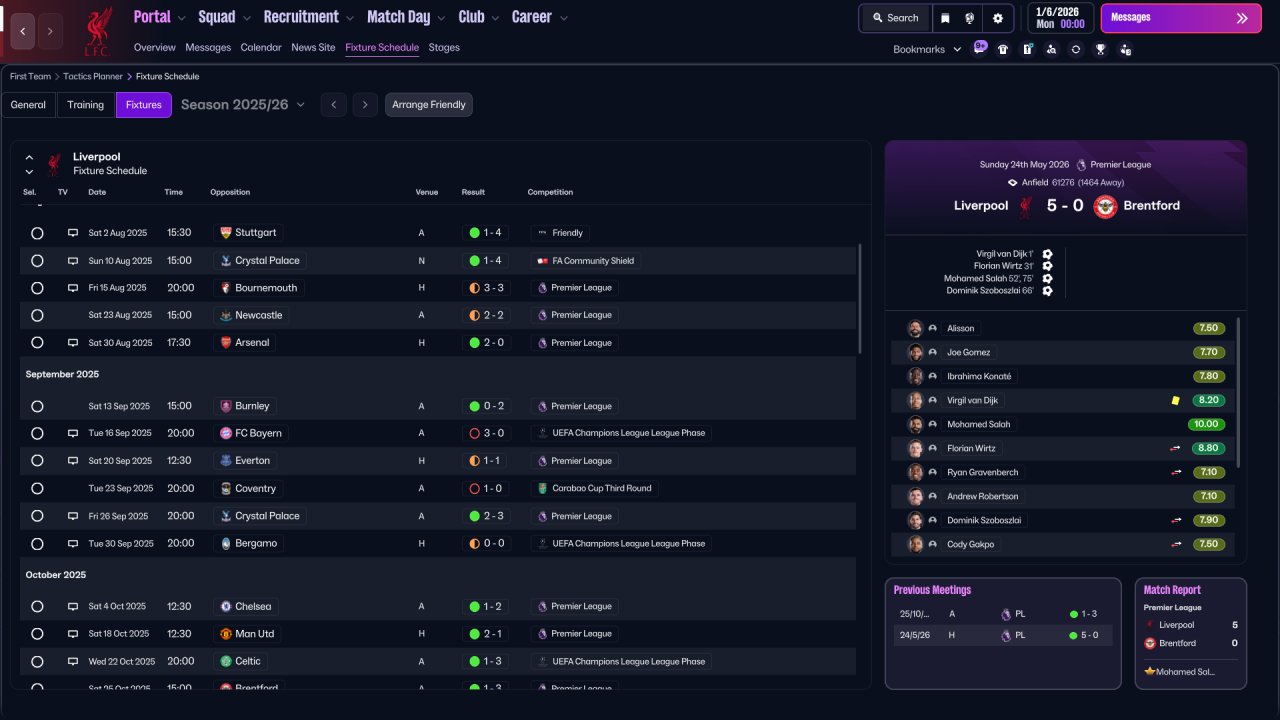
Task: Click the fixtures list vertical scrollbar
Action: 859,298
